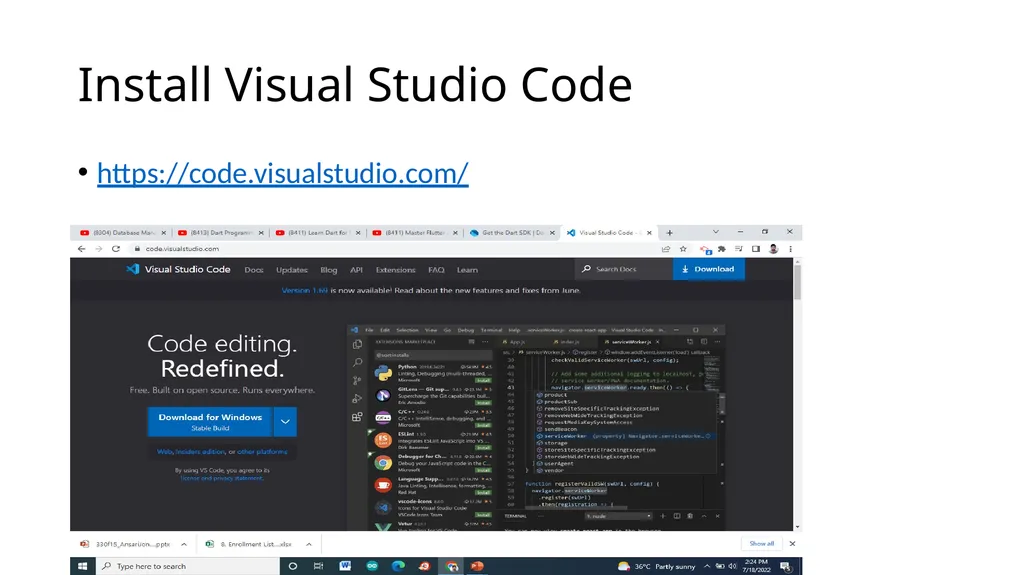Click the volume speaker icon in tray

coord(732,566)
